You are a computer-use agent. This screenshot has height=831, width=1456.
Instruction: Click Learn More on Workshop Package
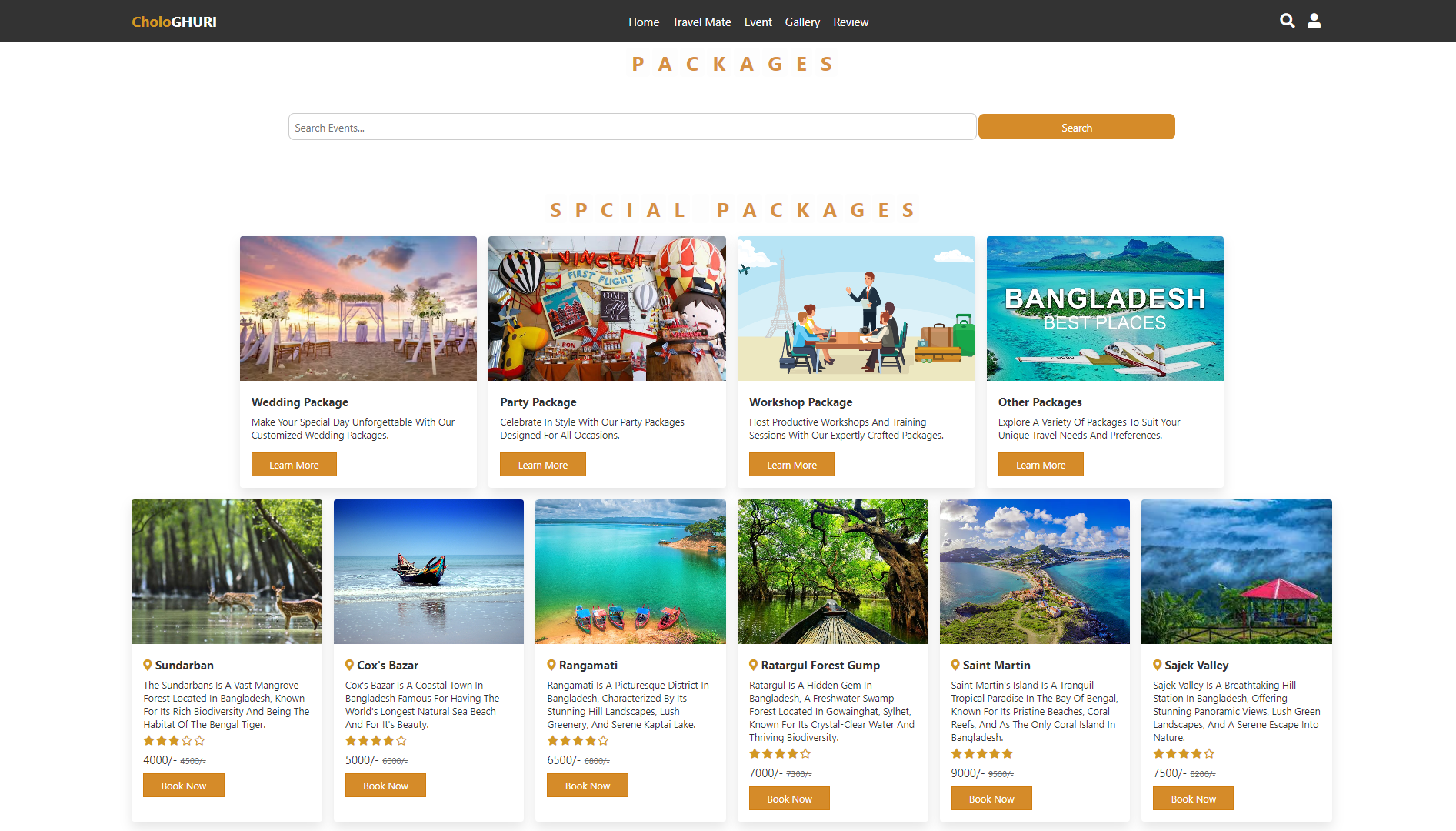click(x=791, y=464)
